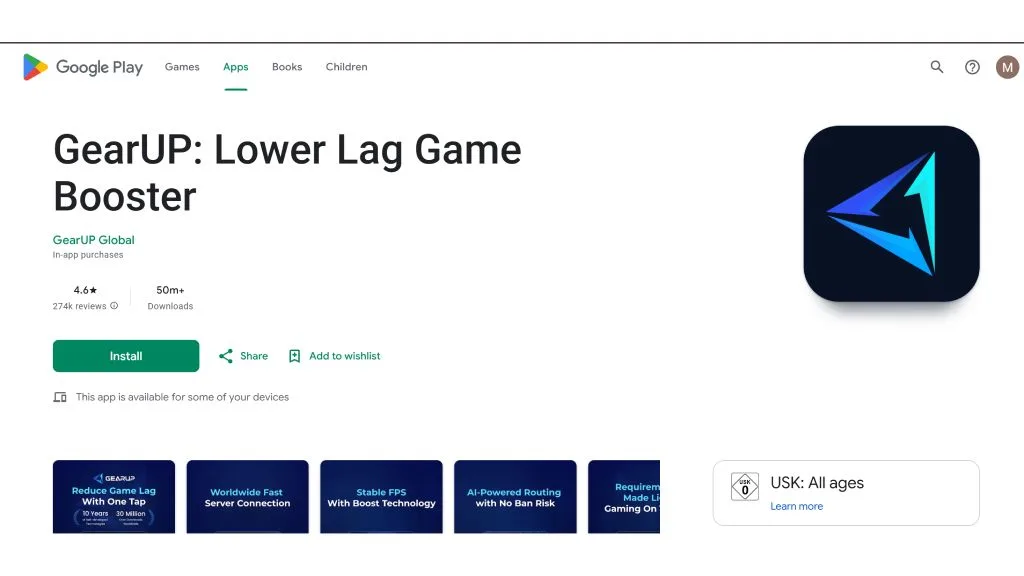Image resolution: width=1024 pixels, height=576 pixels.
Task: Select the Apps tab
Action: coord(236,67)
